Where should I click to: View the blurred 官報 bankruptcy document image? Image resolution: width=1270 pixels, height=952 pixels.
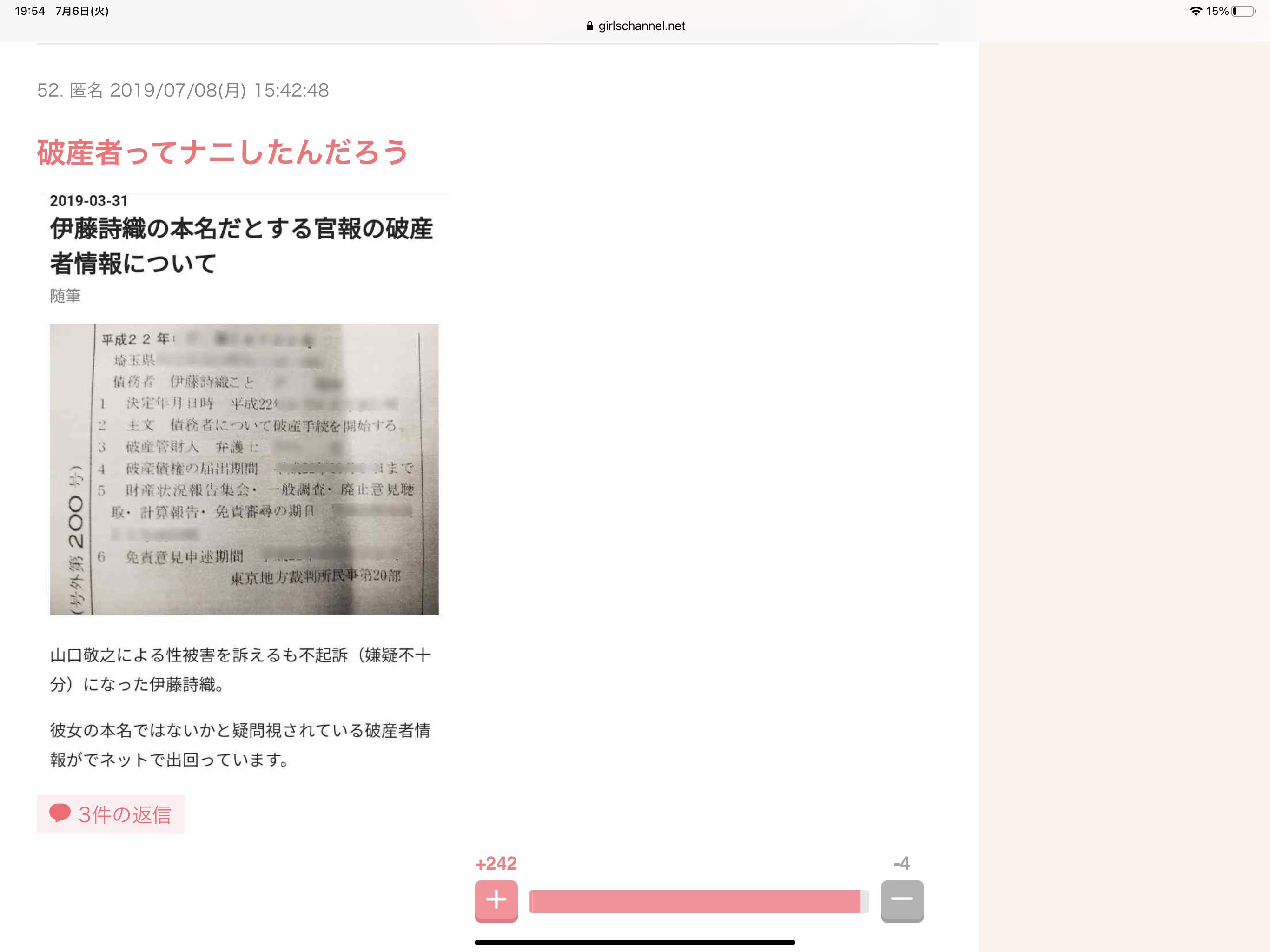pos(244,468)
